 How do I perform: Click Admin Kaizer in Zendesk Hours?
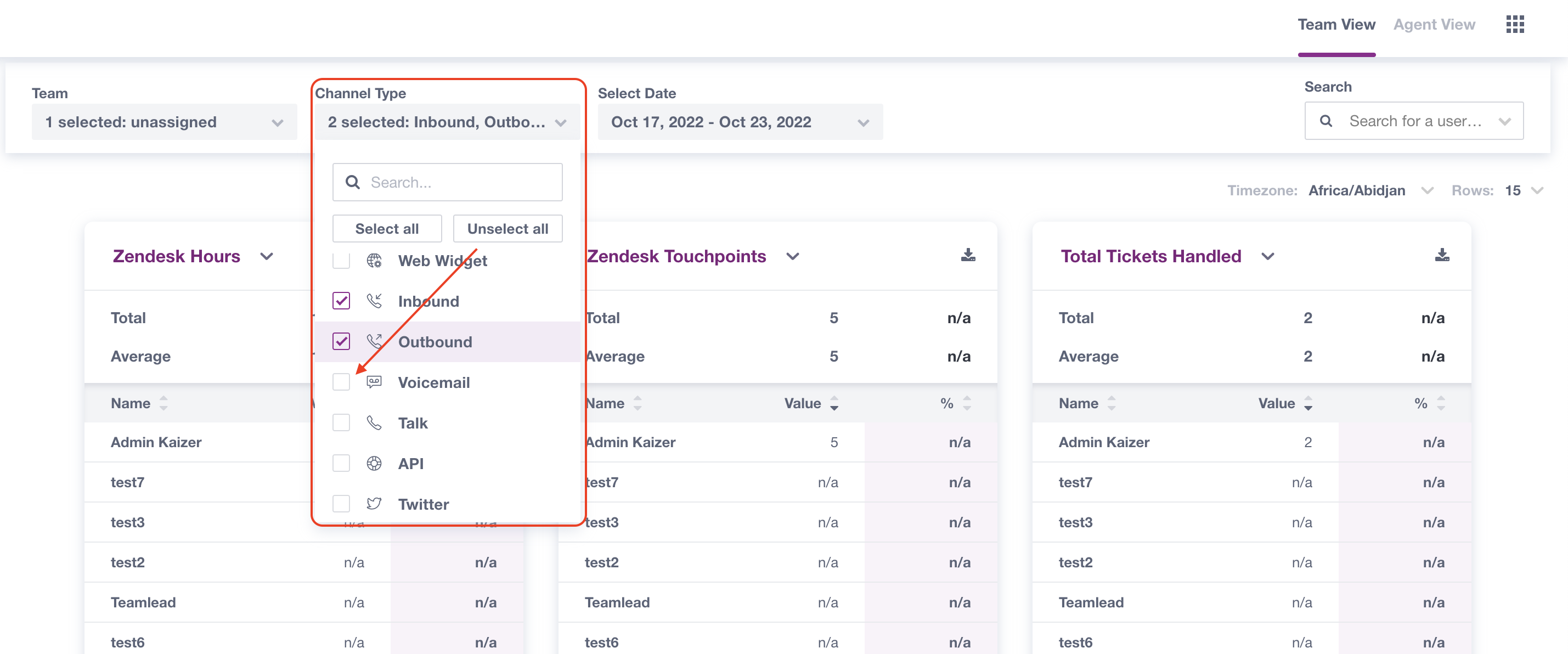click(156, 442)
